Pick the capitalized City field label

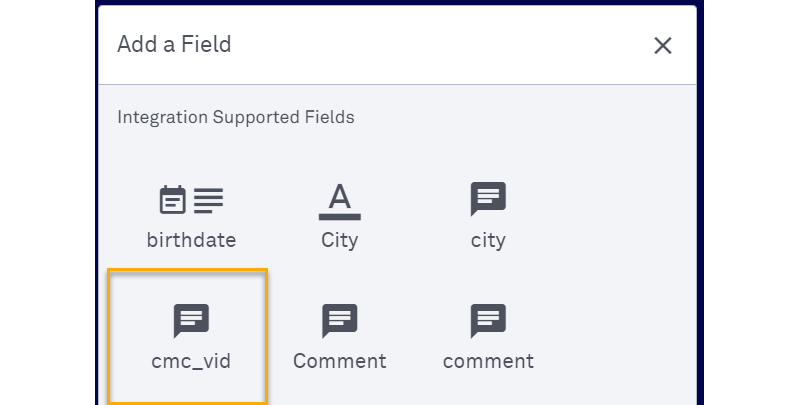click(x=339, y=240)
